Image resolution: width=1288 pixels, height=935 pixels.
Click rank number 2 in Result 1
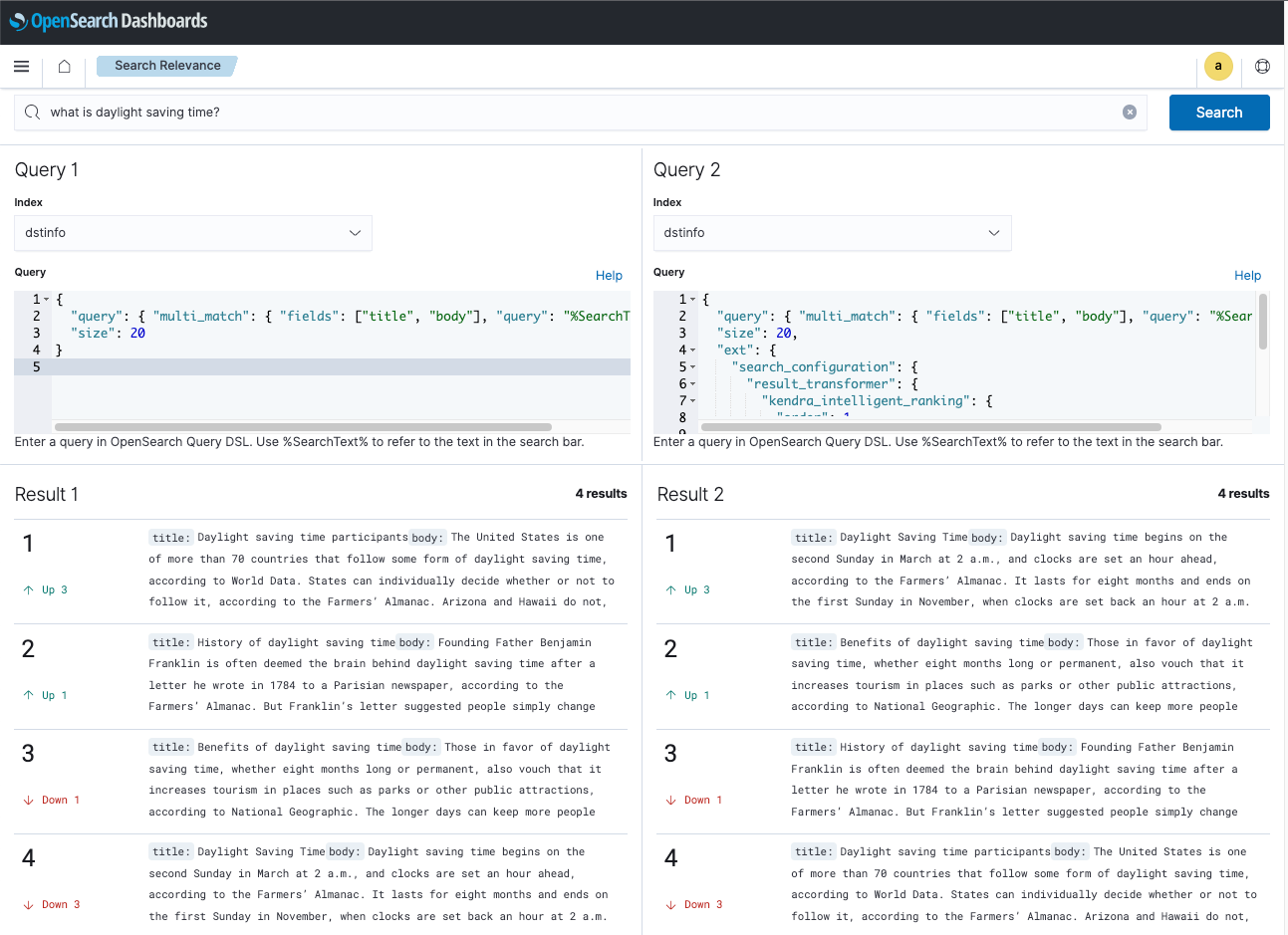point(28,649)
